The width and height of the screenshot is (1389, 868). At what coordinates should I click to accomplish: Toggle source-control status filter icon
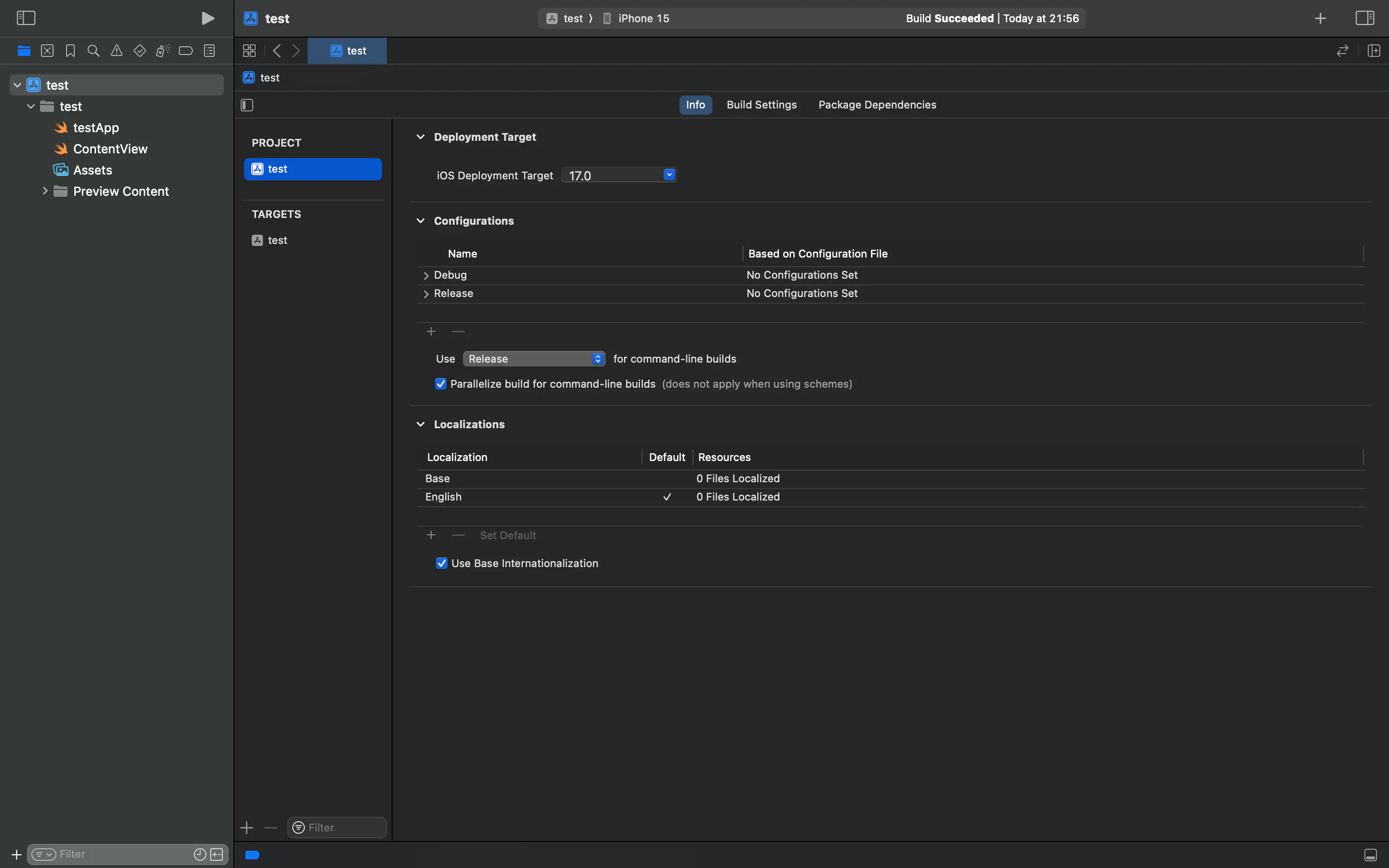(x=217, y=854)
